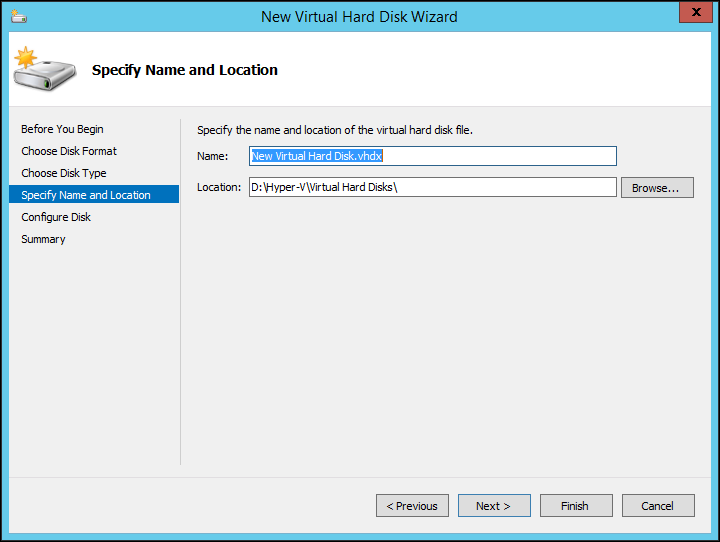This screenshot has height=542, width=720.
Task: Select the Choose Disk Format step
Action: tap(69, 151)
